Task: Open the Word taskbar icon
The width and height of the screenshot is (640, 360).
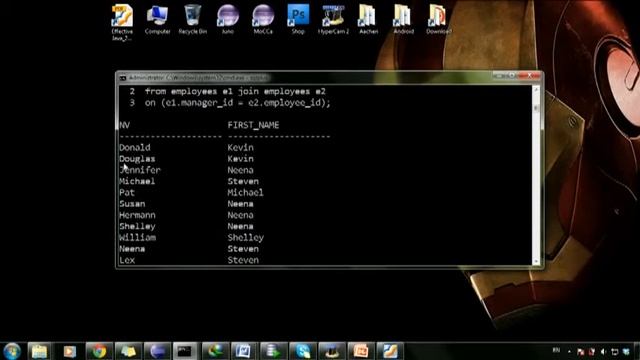Action: pyautogui.click(x=244, y=351)
